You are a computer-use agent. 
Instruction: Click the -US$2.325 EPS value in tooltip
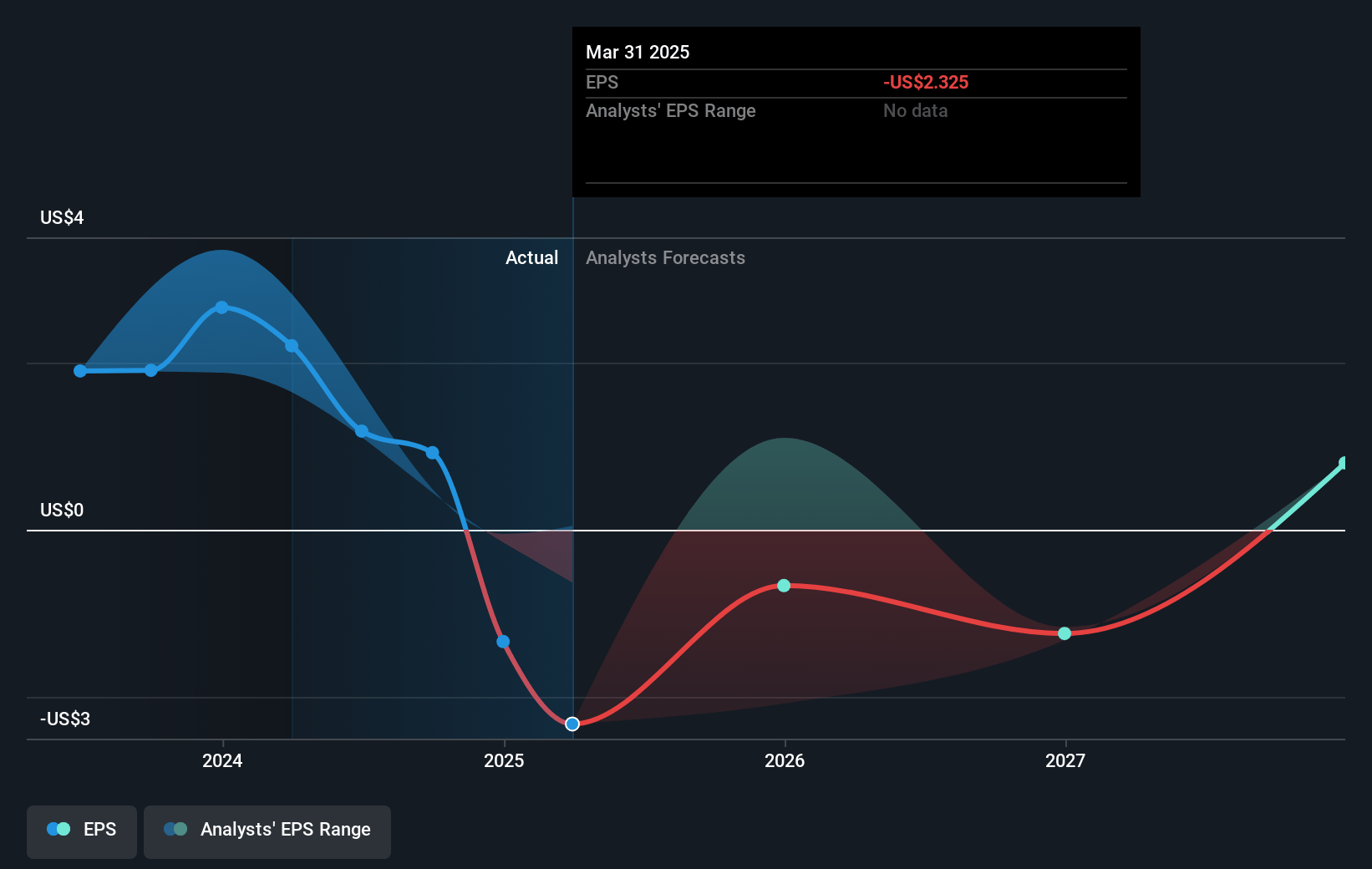tap(926, 83)
